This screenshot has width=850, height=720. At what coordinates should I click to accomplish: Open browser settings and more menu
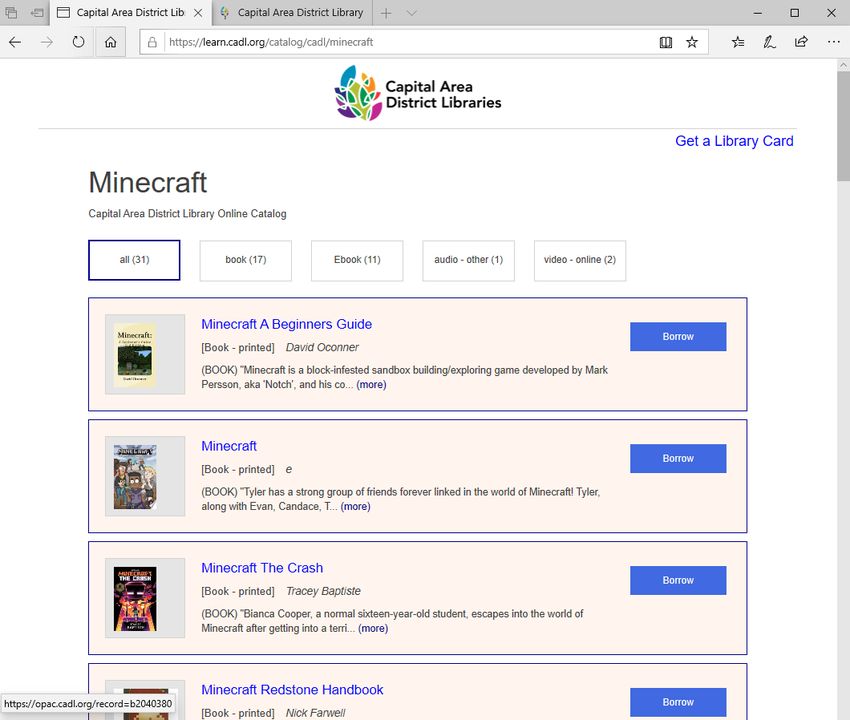(833, 42)
